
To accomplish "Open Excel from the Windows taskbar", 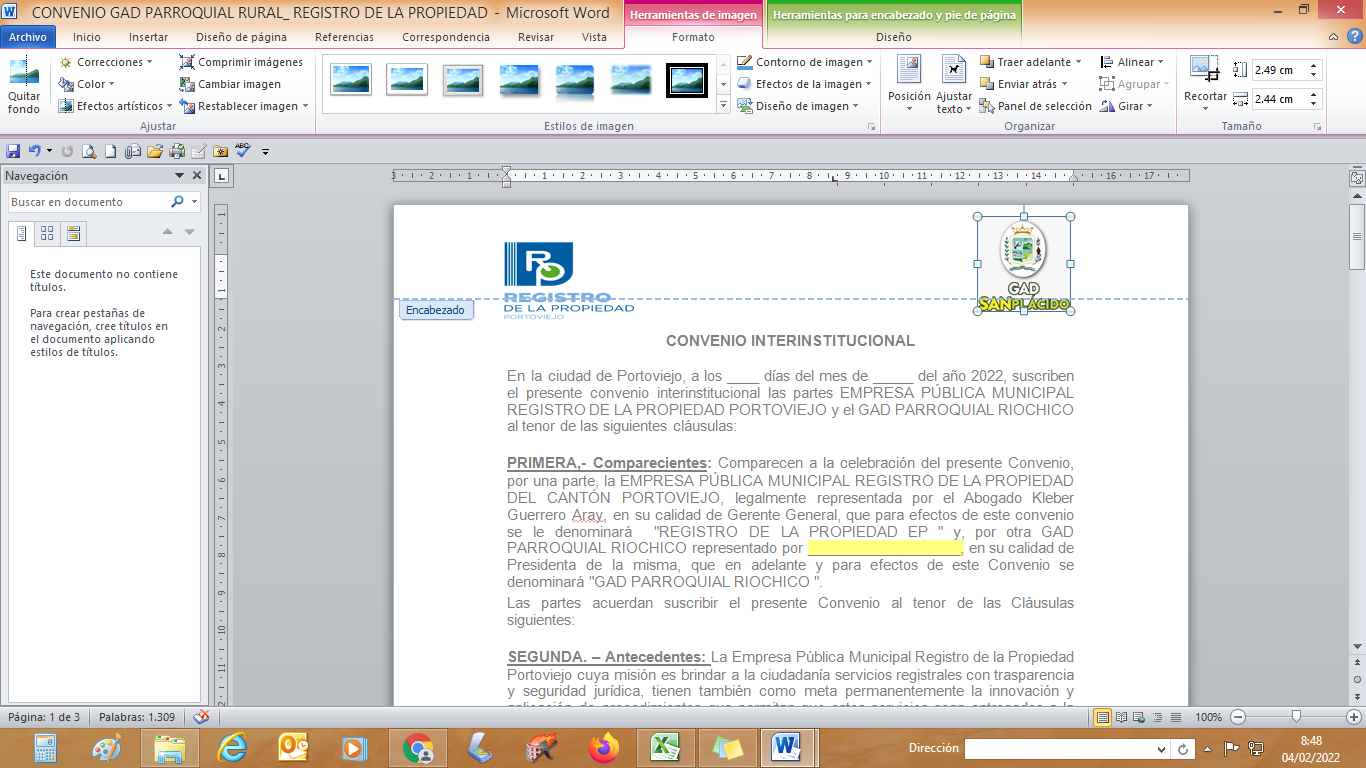I will [x=665, y=747].
